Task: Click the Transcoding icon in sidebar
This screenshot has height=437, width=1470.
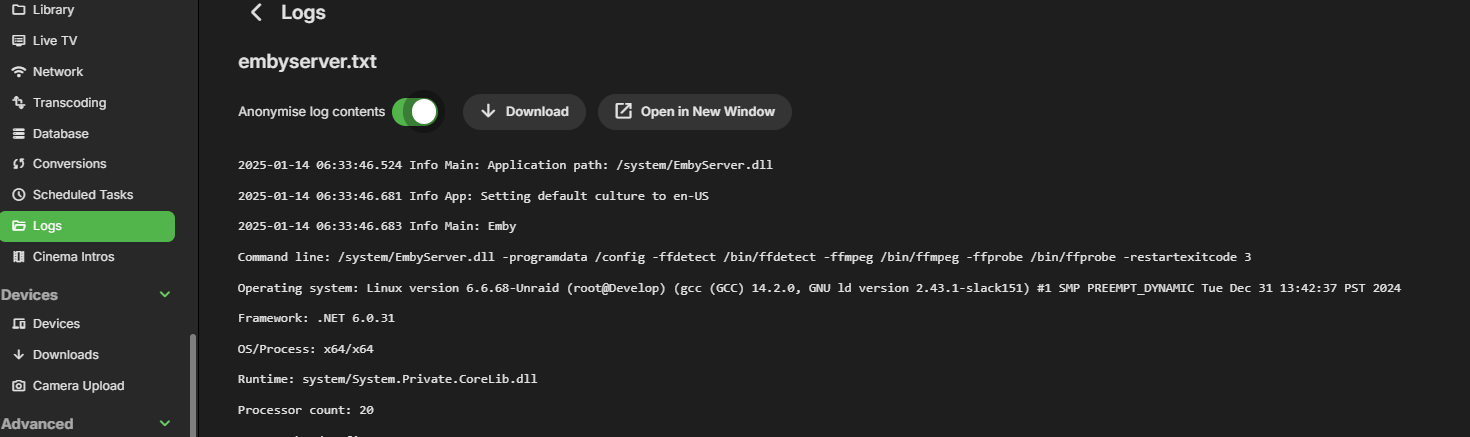Action: (x=18, y=103)
